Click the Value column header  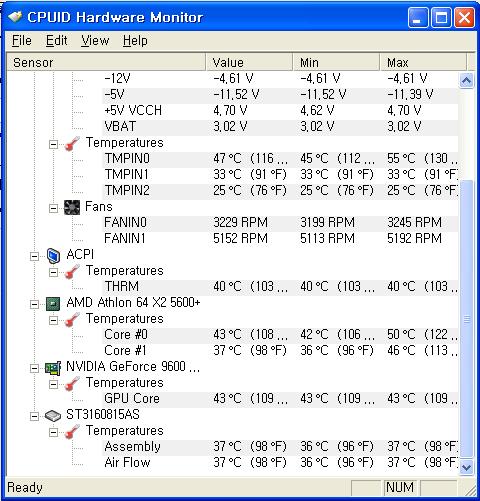249,62
